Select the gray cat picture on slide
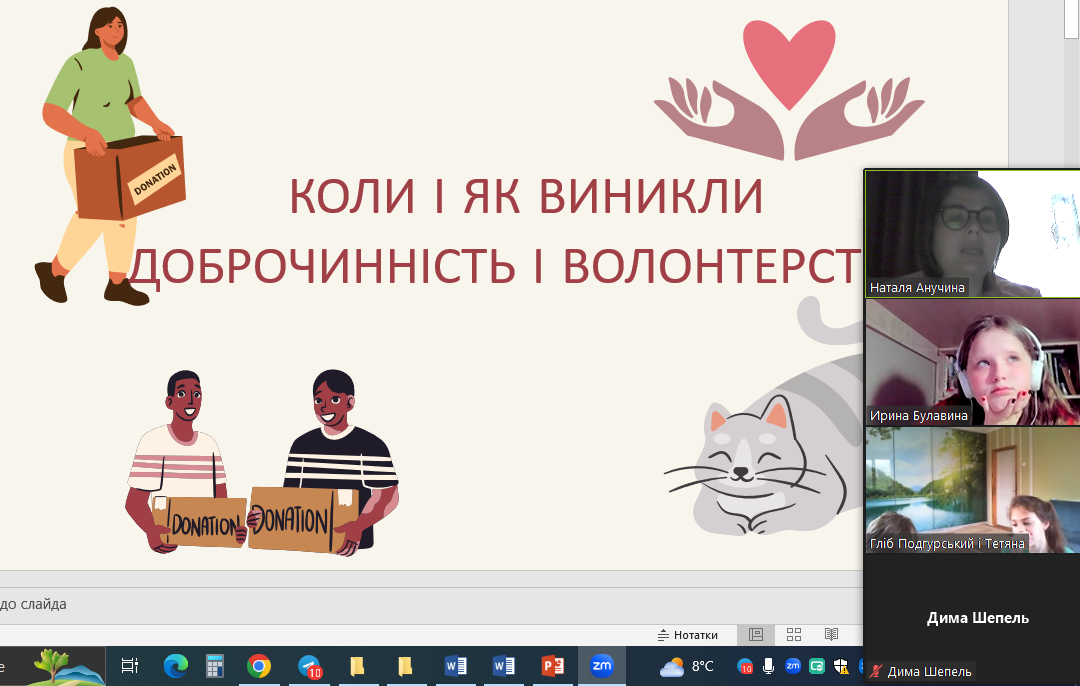Image resolution: width=1080 pixels, height=686 pixels. (x=763, y=418)
